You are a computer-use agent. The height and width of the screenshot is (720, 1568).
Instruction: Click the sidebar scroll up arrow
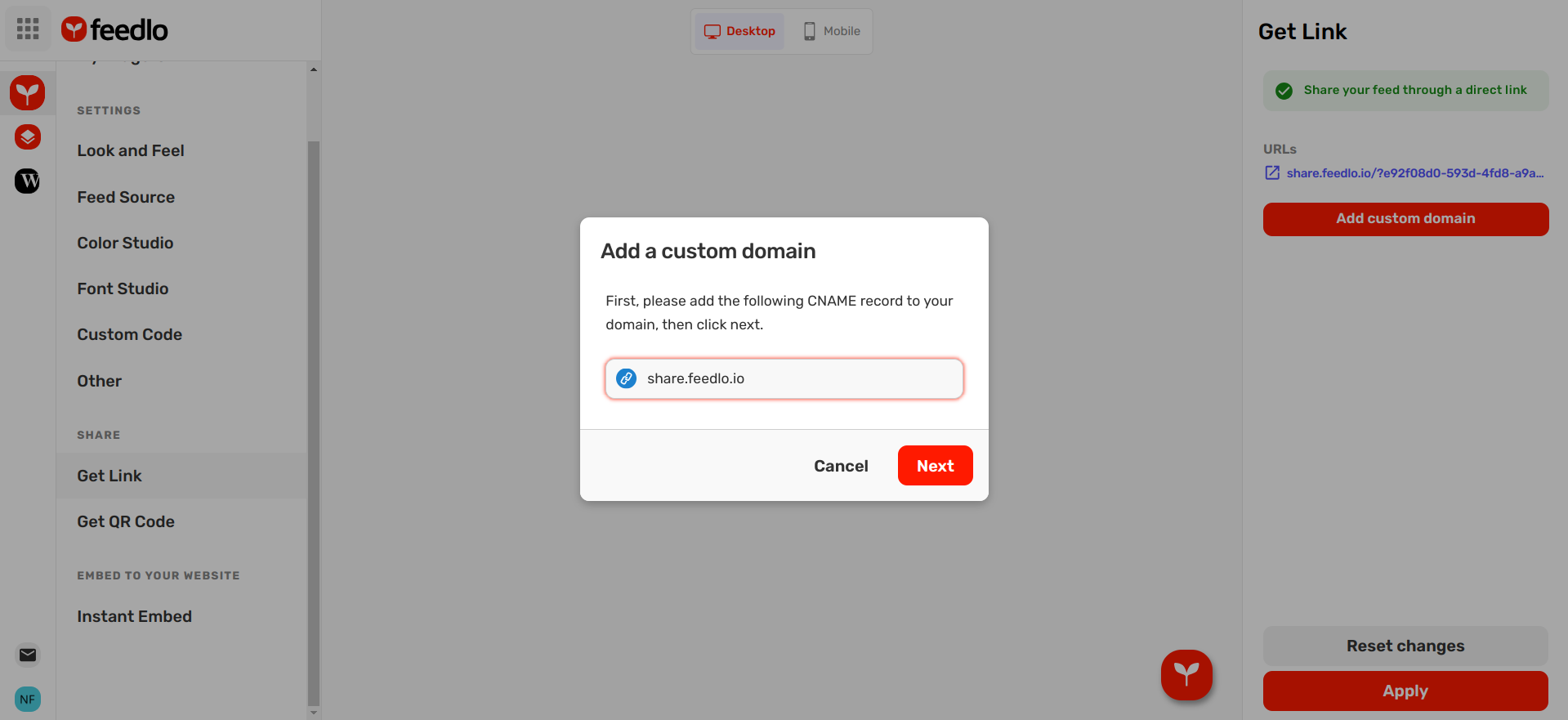314,69
